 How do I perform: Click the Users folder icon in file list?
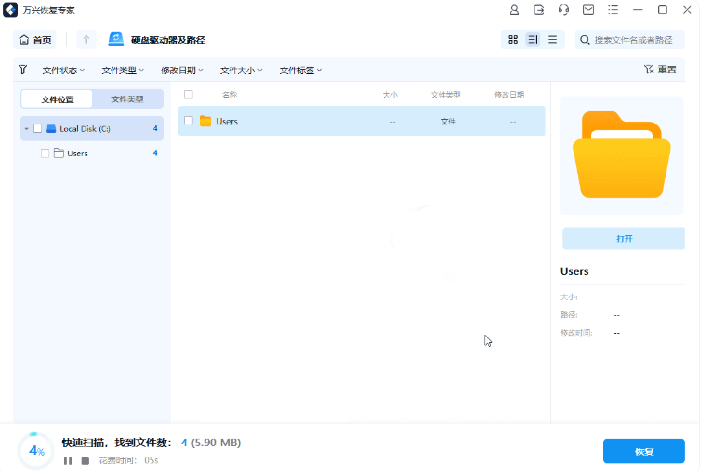(205, 121)
